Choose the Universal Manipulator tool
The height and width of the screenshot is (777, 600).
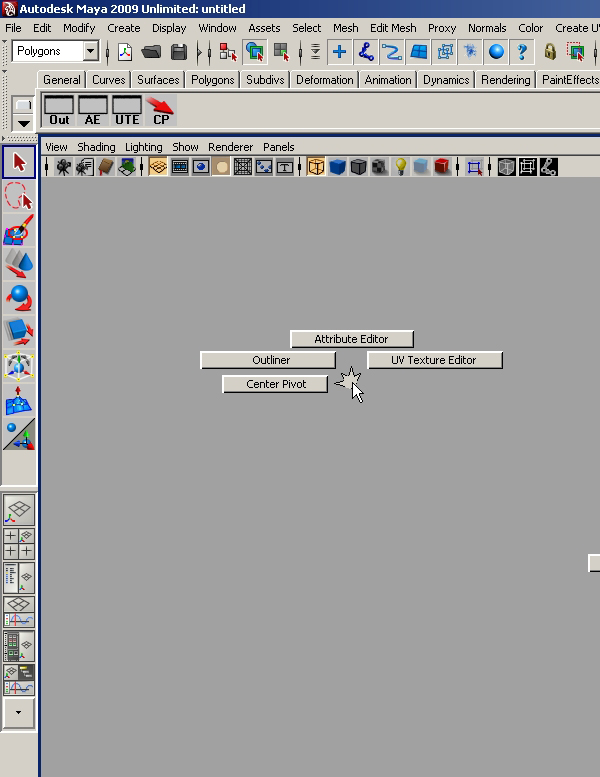19,366
